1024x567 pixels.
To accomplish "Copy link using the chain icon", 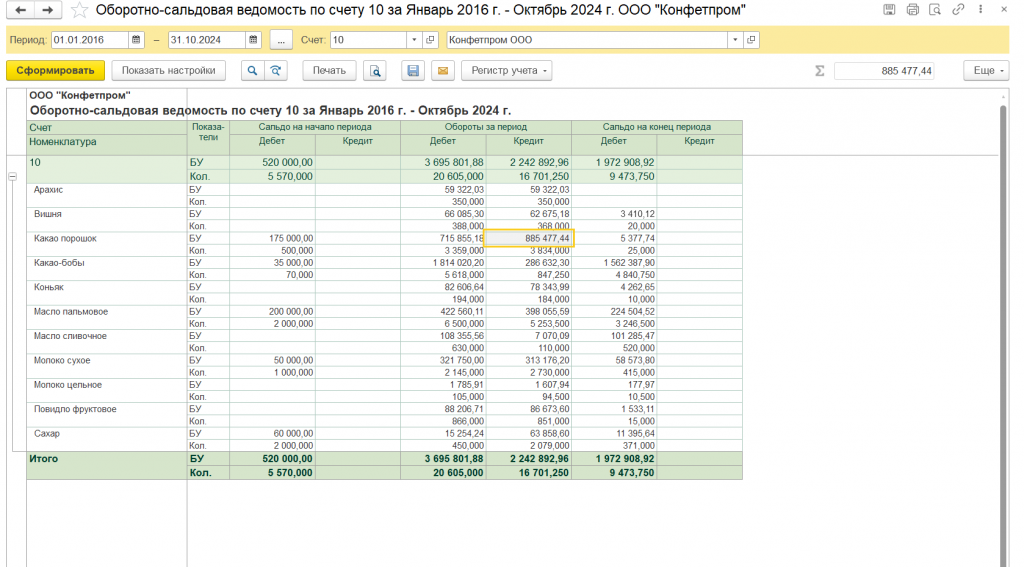I will [x=959, y=10].
